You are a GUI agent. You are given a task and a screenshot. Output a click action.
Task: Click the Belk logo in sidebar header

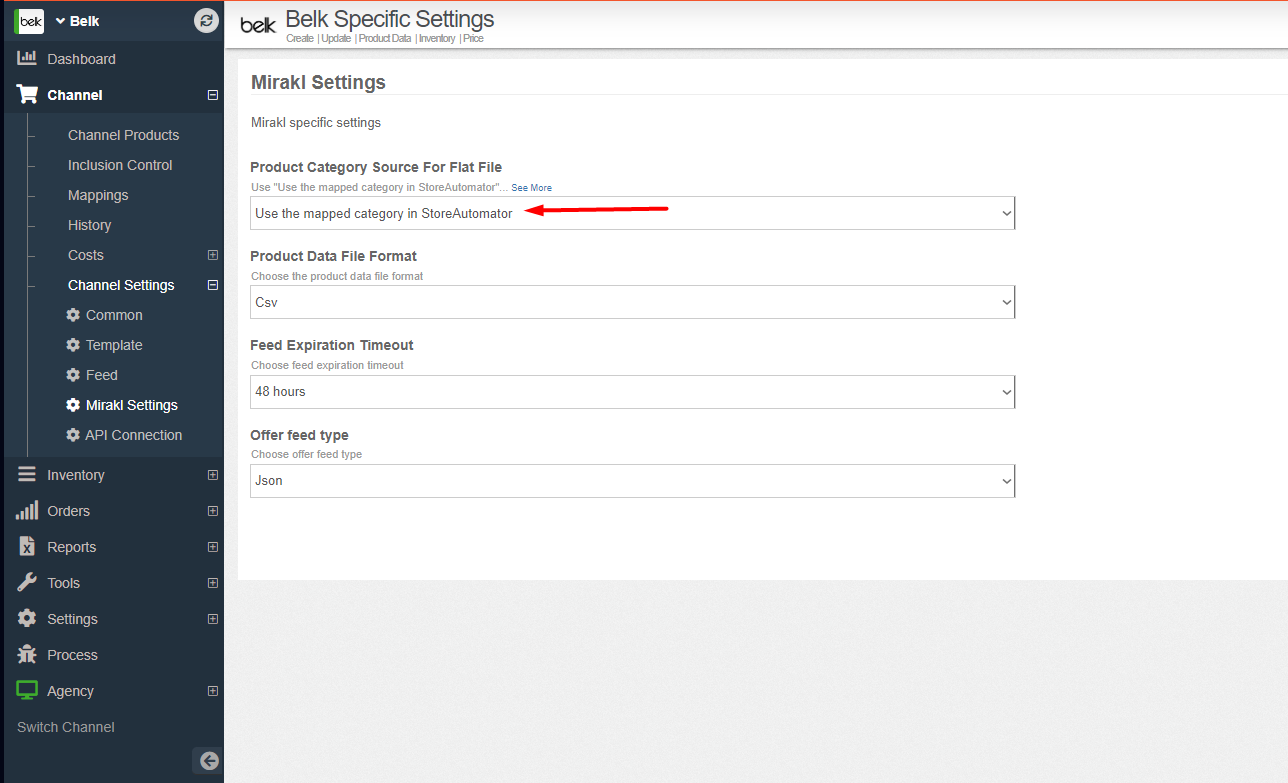click(x=30, y=21)
